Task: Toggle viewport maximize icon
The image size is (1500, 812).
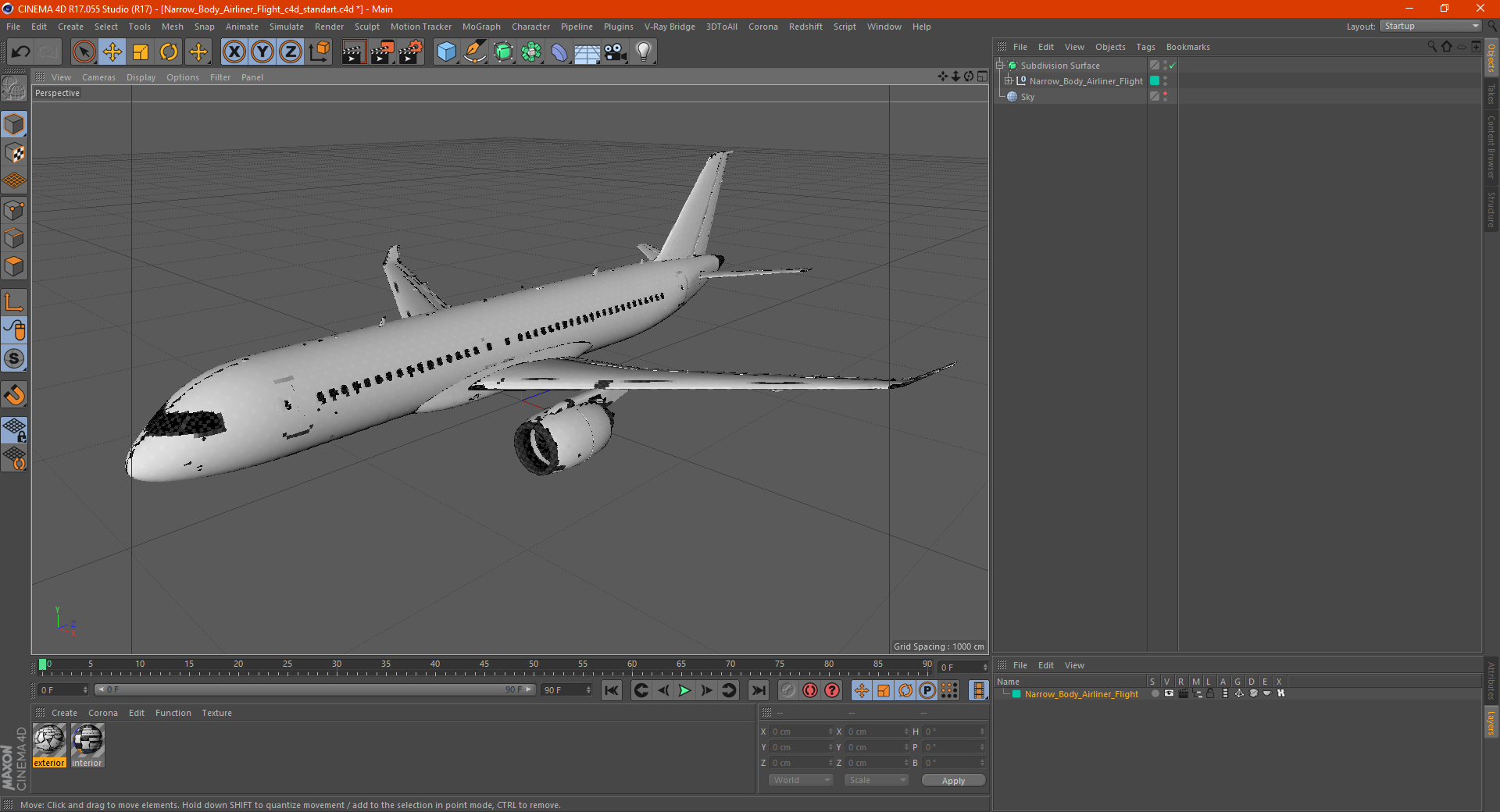Action: coord(982,77)
